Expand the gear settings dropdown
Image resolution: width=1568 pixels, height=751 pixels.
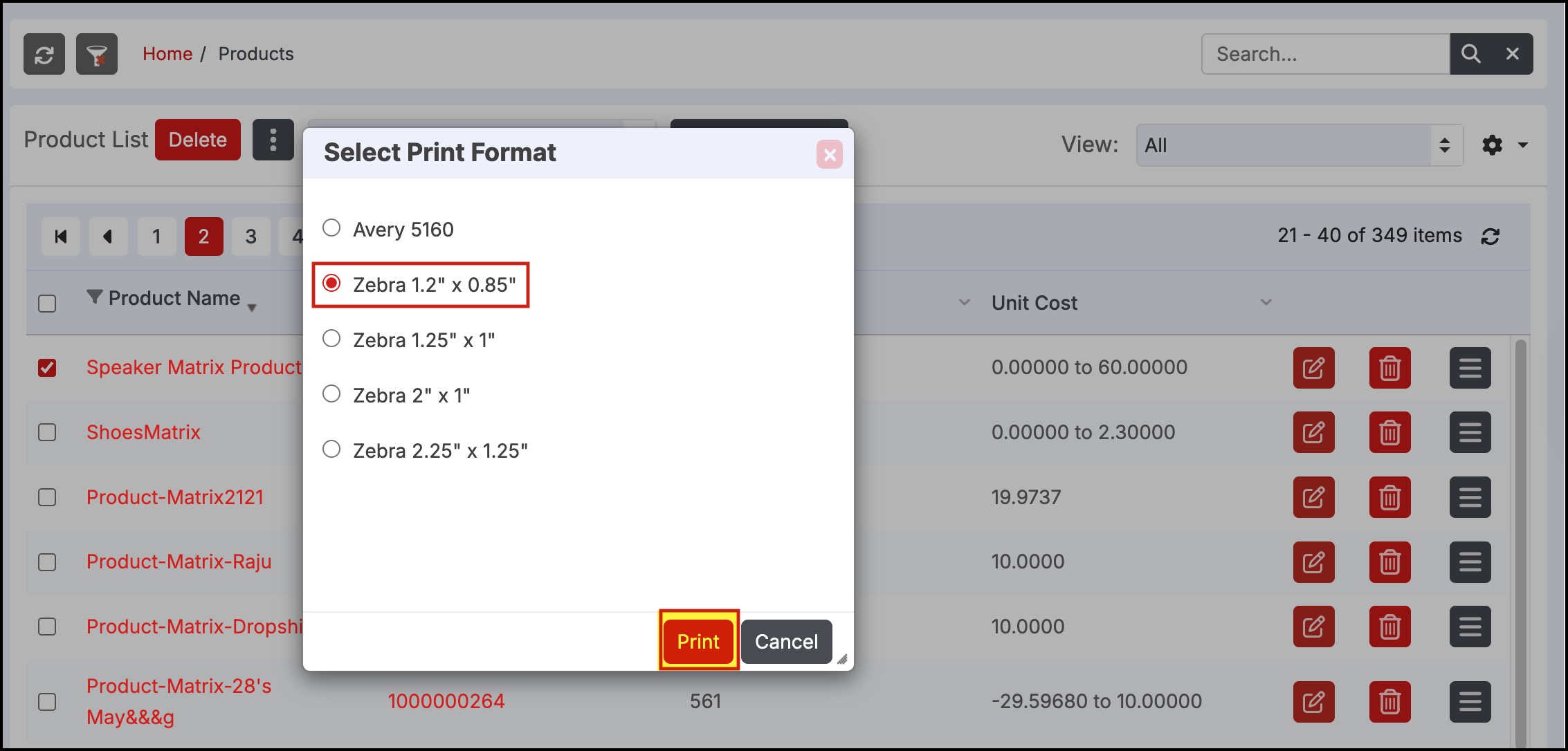coord(1504,145)
